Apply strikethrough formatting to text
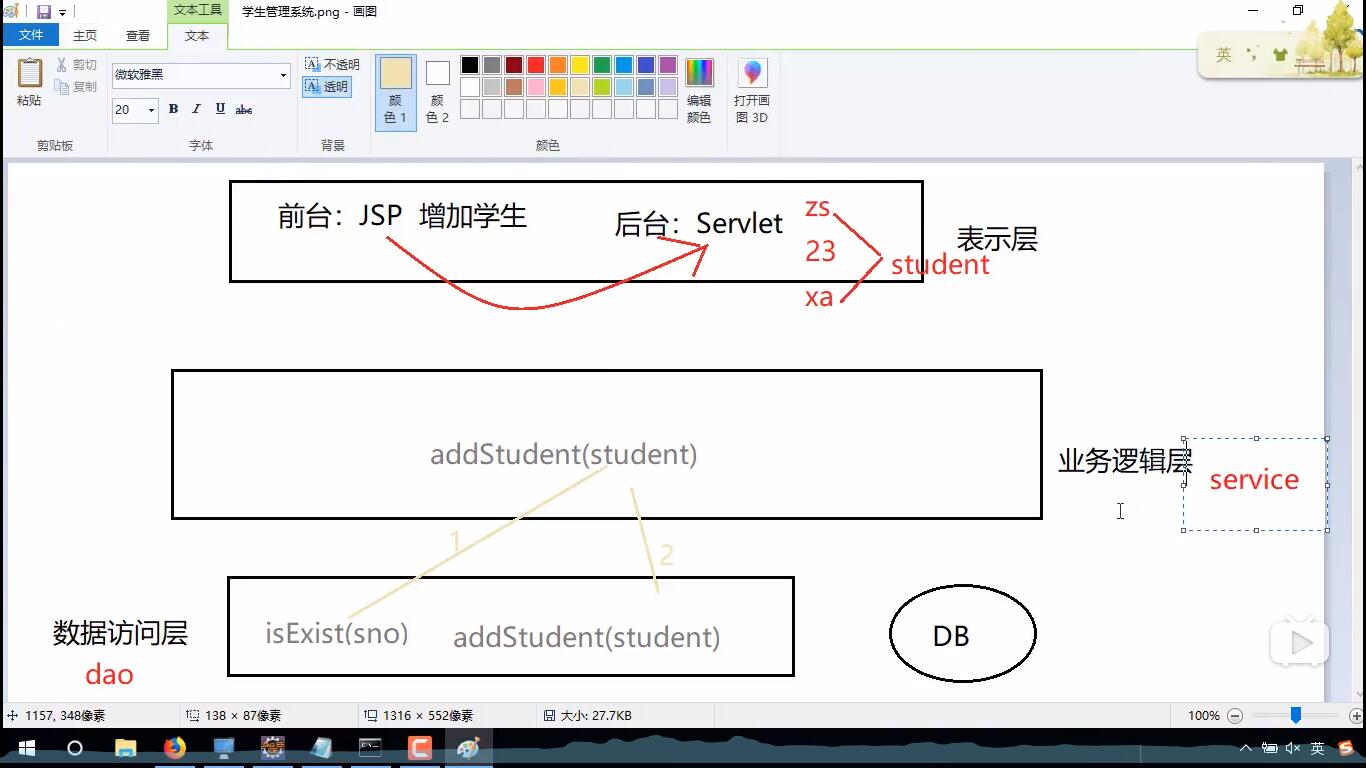 [243, 109]
